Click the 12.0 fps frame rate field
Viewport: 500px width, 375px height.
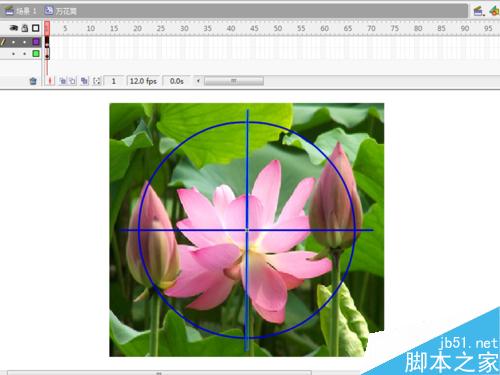[x=143, y=81]
